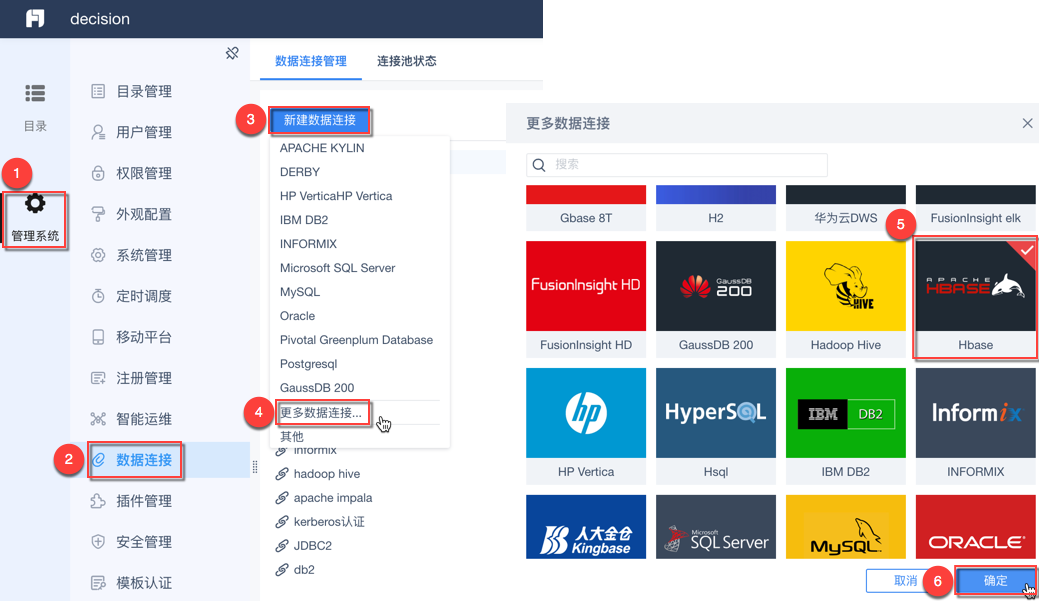
Task: Open 权限管理 menu item
Action: 144,174
